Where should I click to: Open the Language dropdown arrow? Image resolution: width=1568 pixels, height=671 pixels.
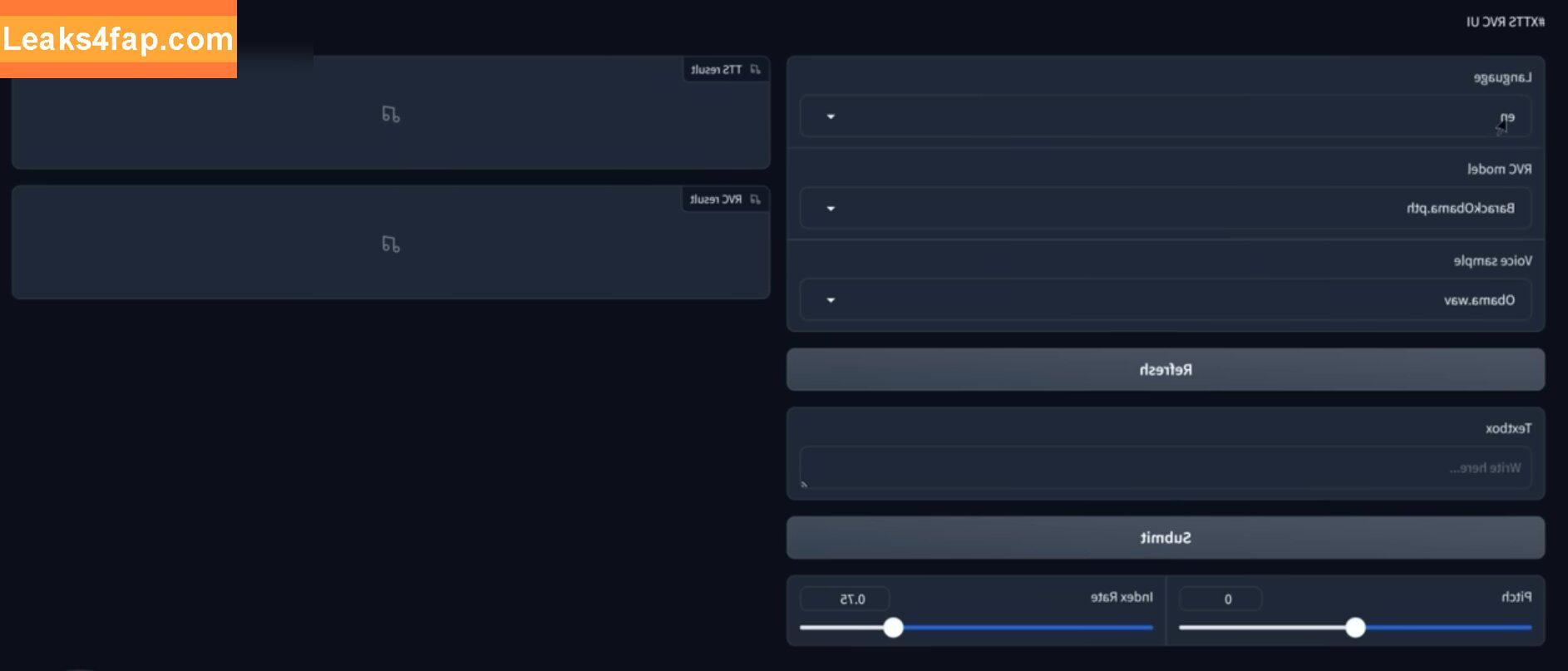click(831, 116)
